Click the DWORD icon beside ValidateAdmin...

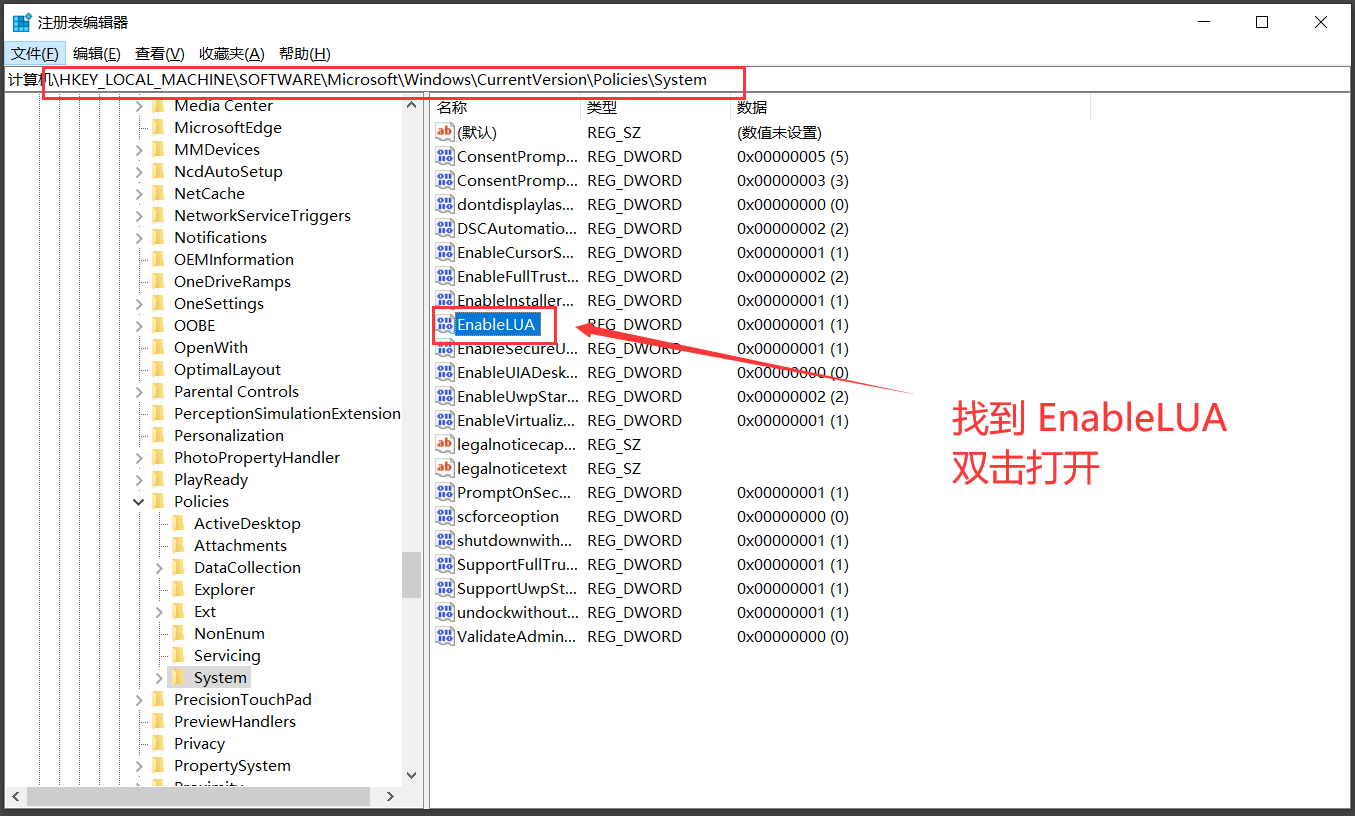(444, 636)
